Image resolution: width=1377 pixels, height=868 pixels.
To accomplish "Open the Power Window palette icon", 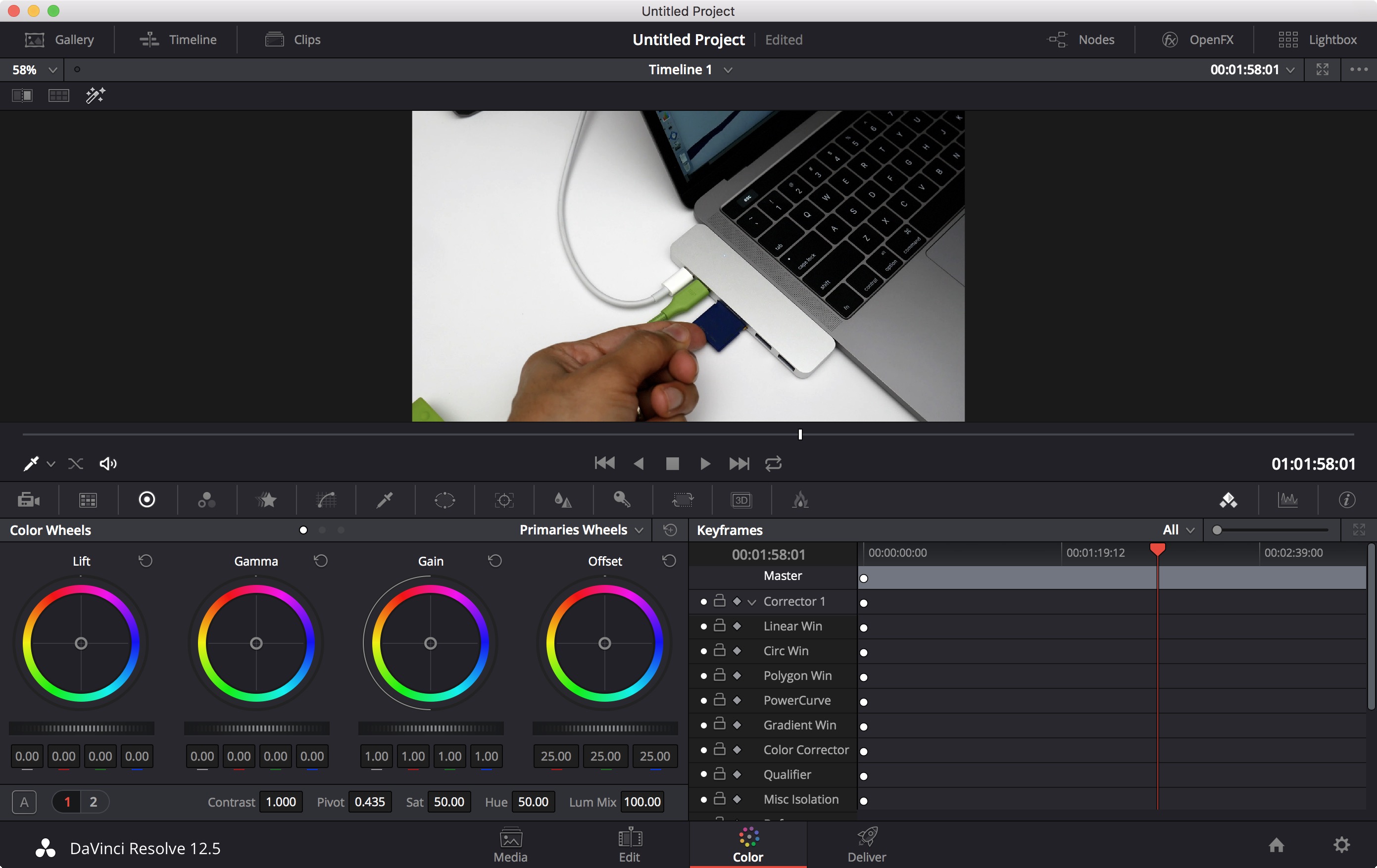I will pyautogui.click(x=444, y=500).
